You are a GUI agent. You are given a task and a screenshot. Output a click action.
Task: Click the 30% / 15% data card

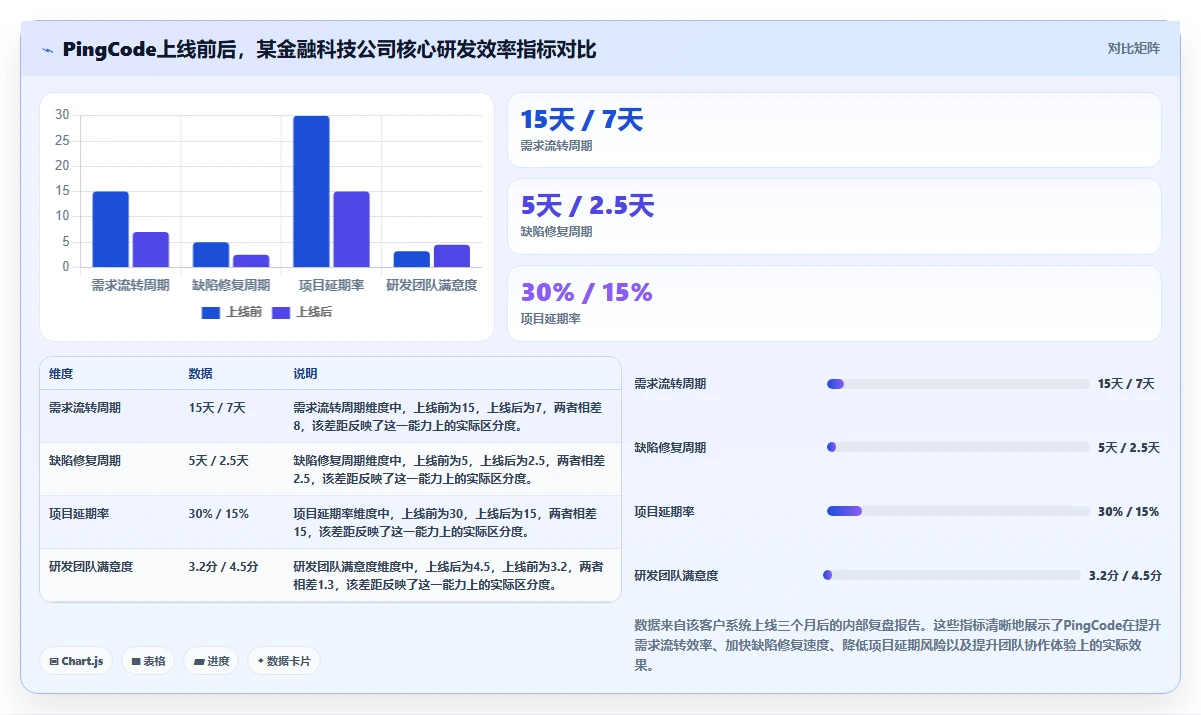[x=834, y=303]
